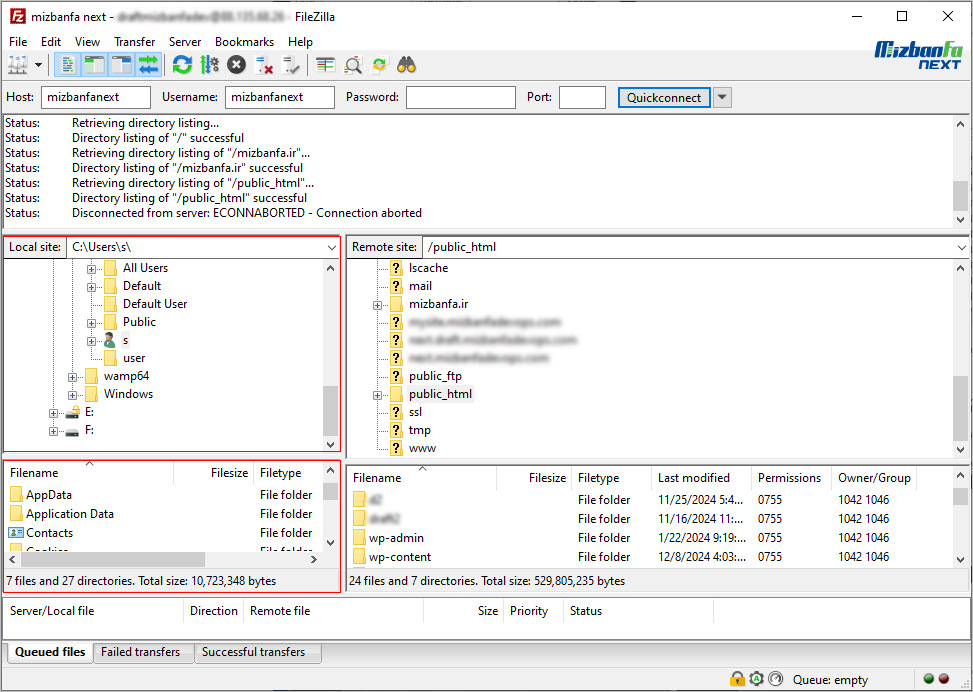
Task: Open the File menu
Action: click(x=18, y=42)
